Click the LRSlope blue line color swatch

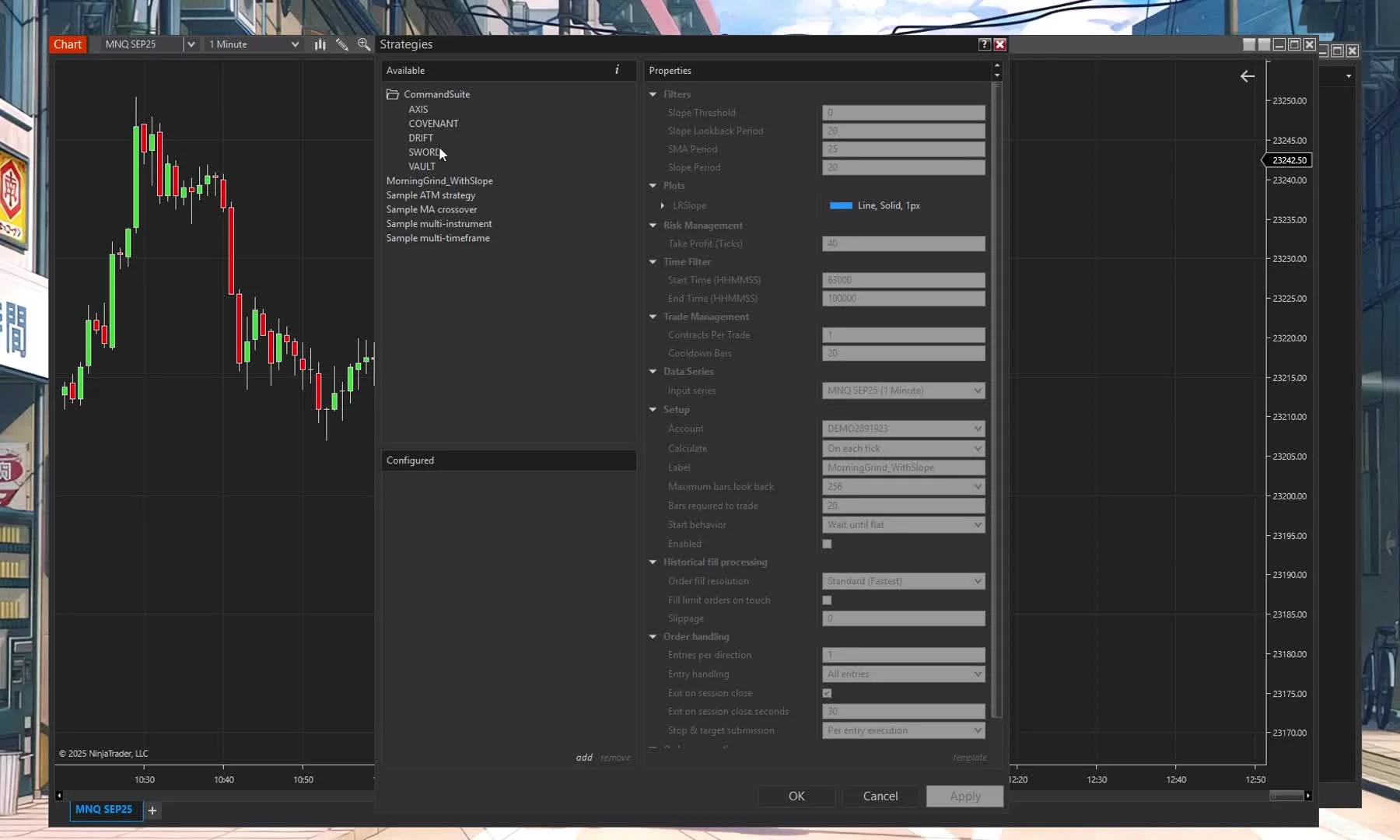pyautogui.click(x=841, y=205)
